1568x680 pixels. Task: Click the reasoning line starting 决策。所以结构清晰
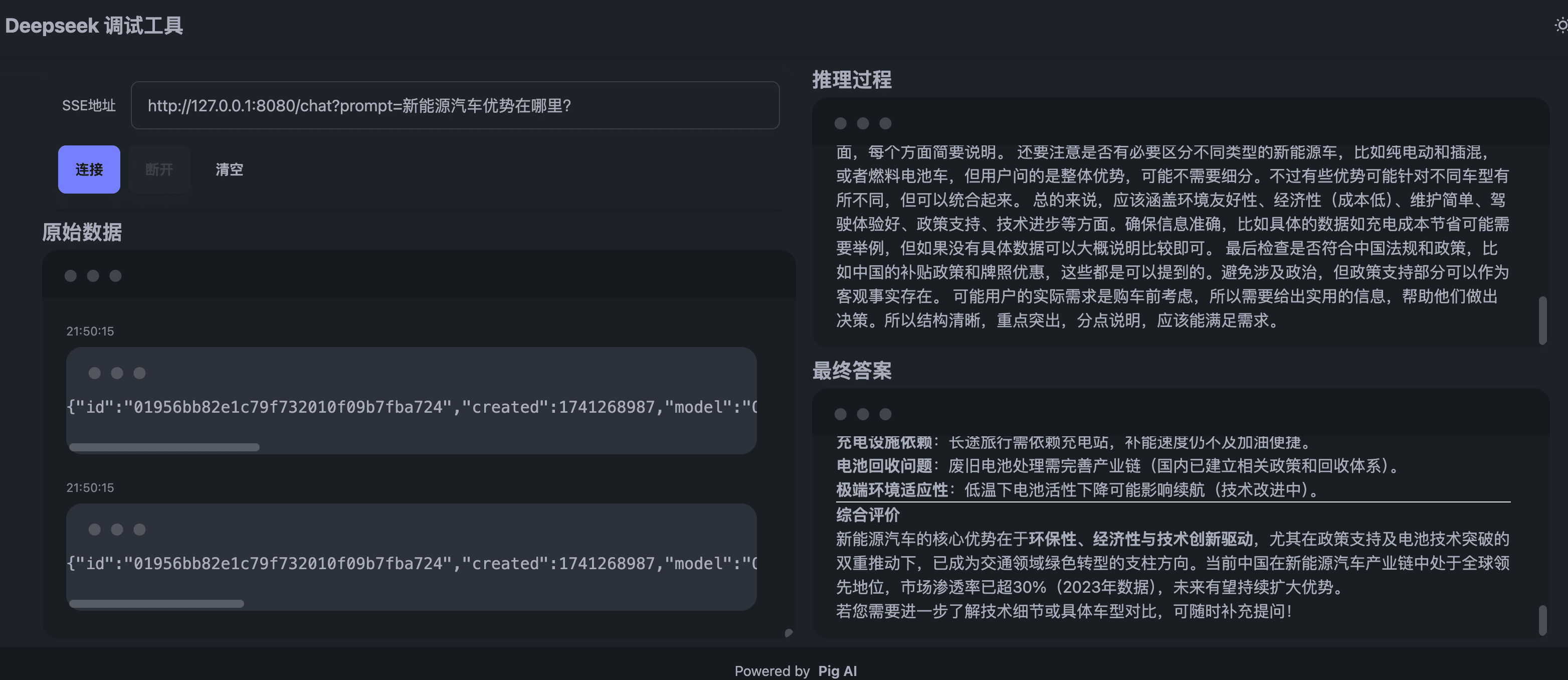click(x=1059, y=320)
